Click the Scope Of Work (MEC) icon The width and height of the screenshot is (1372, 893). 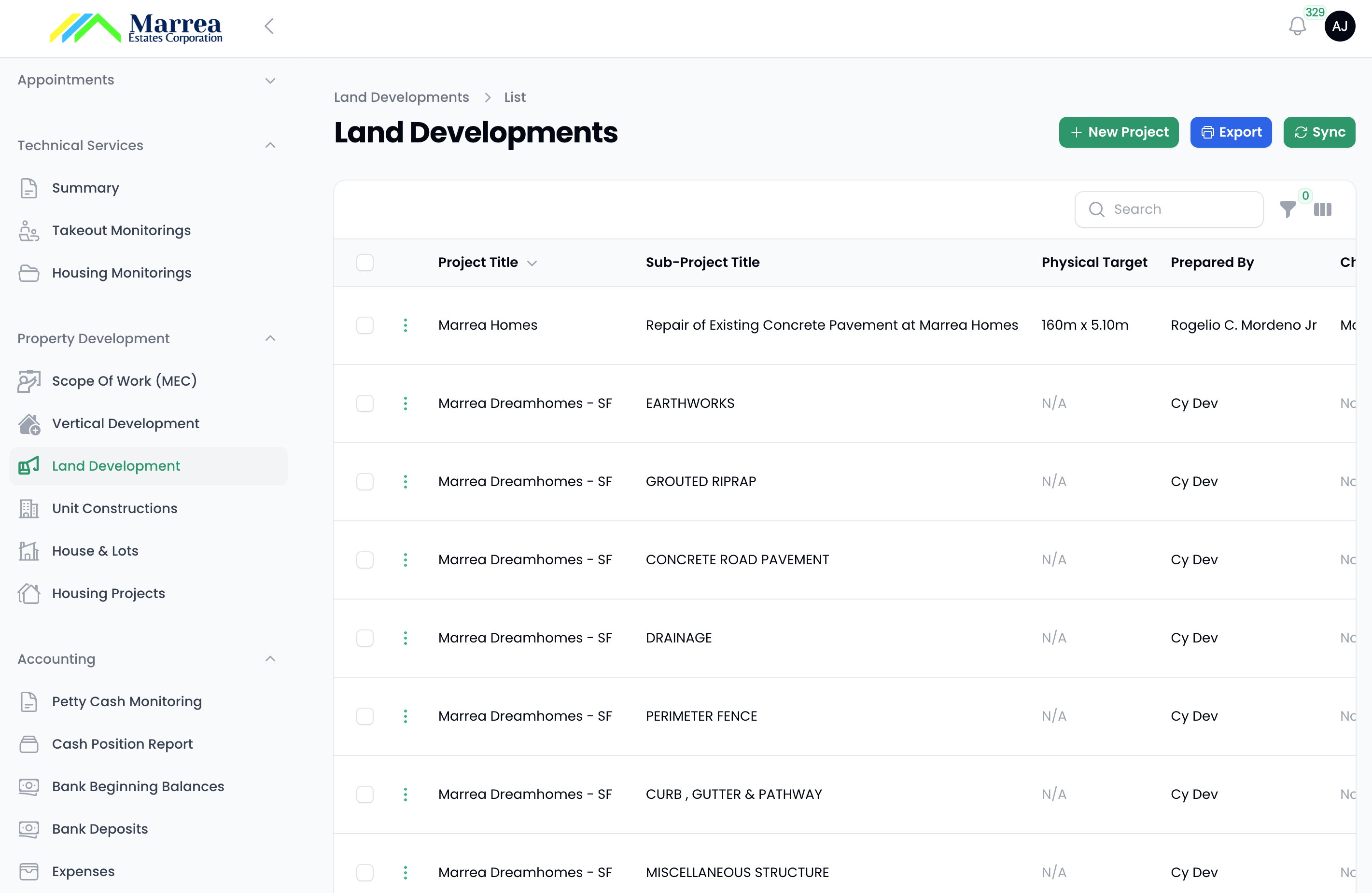[x=28, y=381]
